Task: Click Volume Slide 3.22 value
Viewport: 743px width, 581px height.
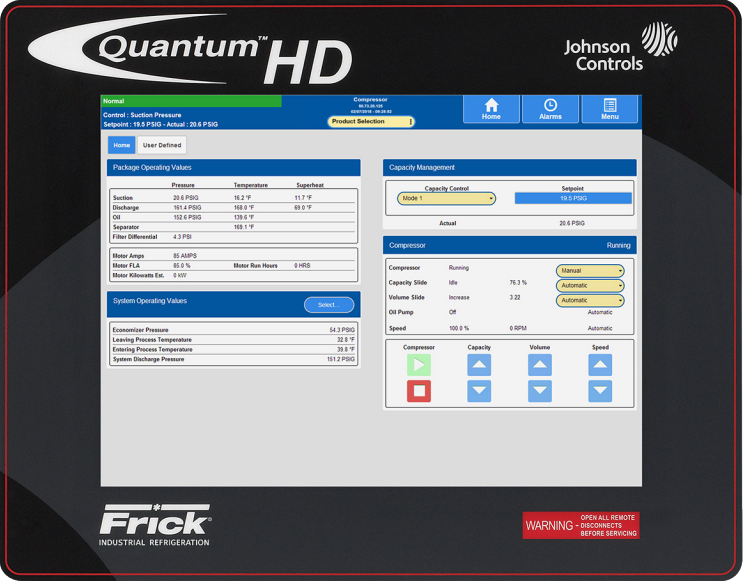Action: (x=515, y=298)
